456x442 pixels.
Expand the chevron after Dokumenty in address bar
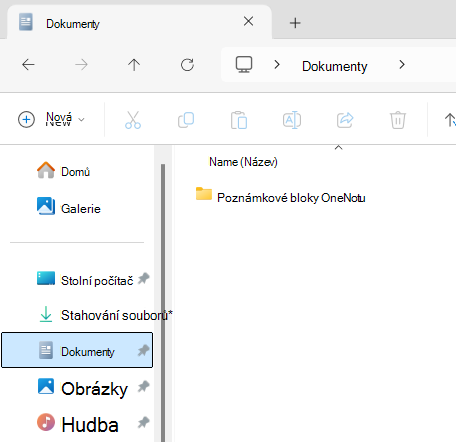click(x=402, y=64)
